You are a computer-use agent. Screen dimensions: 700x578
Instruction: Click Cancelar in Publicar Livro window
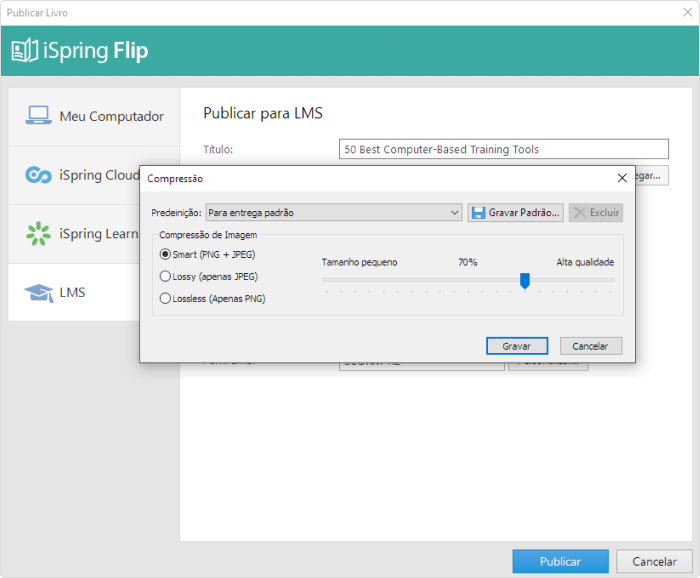point(654,561)
